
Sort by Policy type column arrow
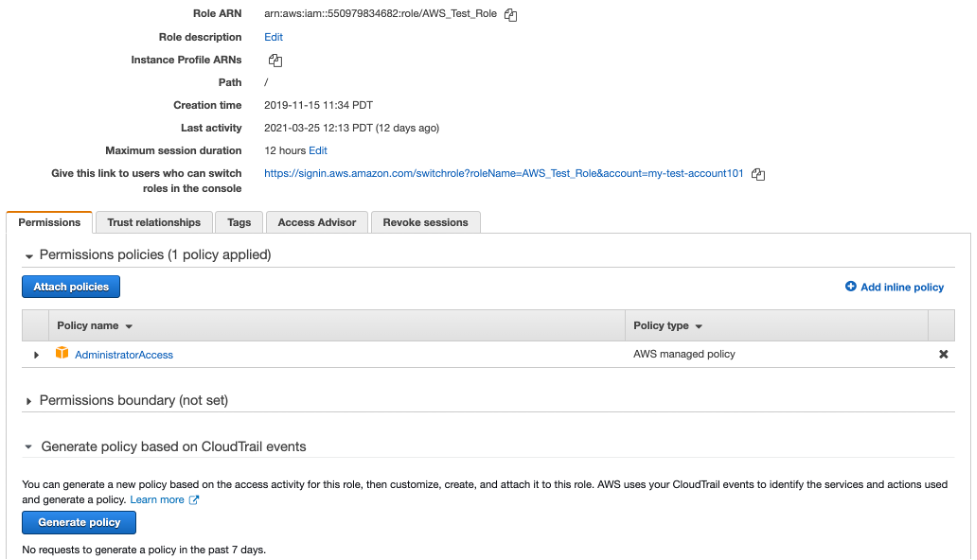pyautogui.click(x=698, y=327)
